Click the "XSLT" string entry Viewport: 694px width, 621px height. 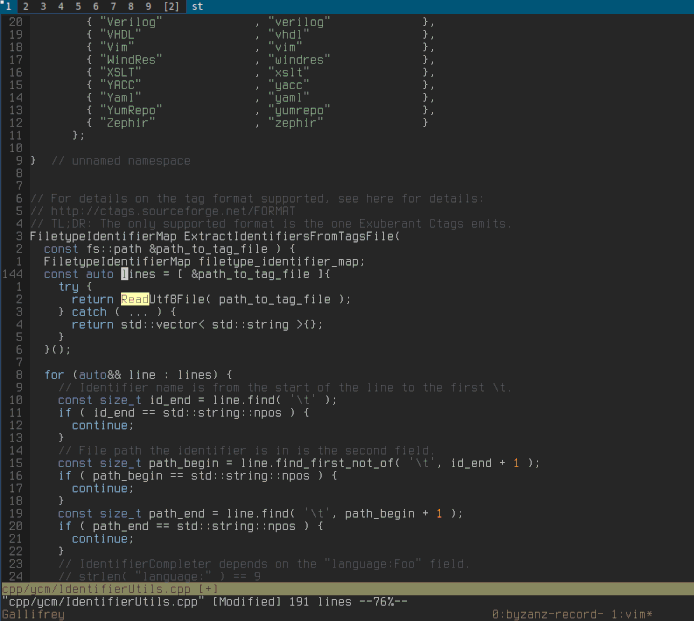click(120, 72)
